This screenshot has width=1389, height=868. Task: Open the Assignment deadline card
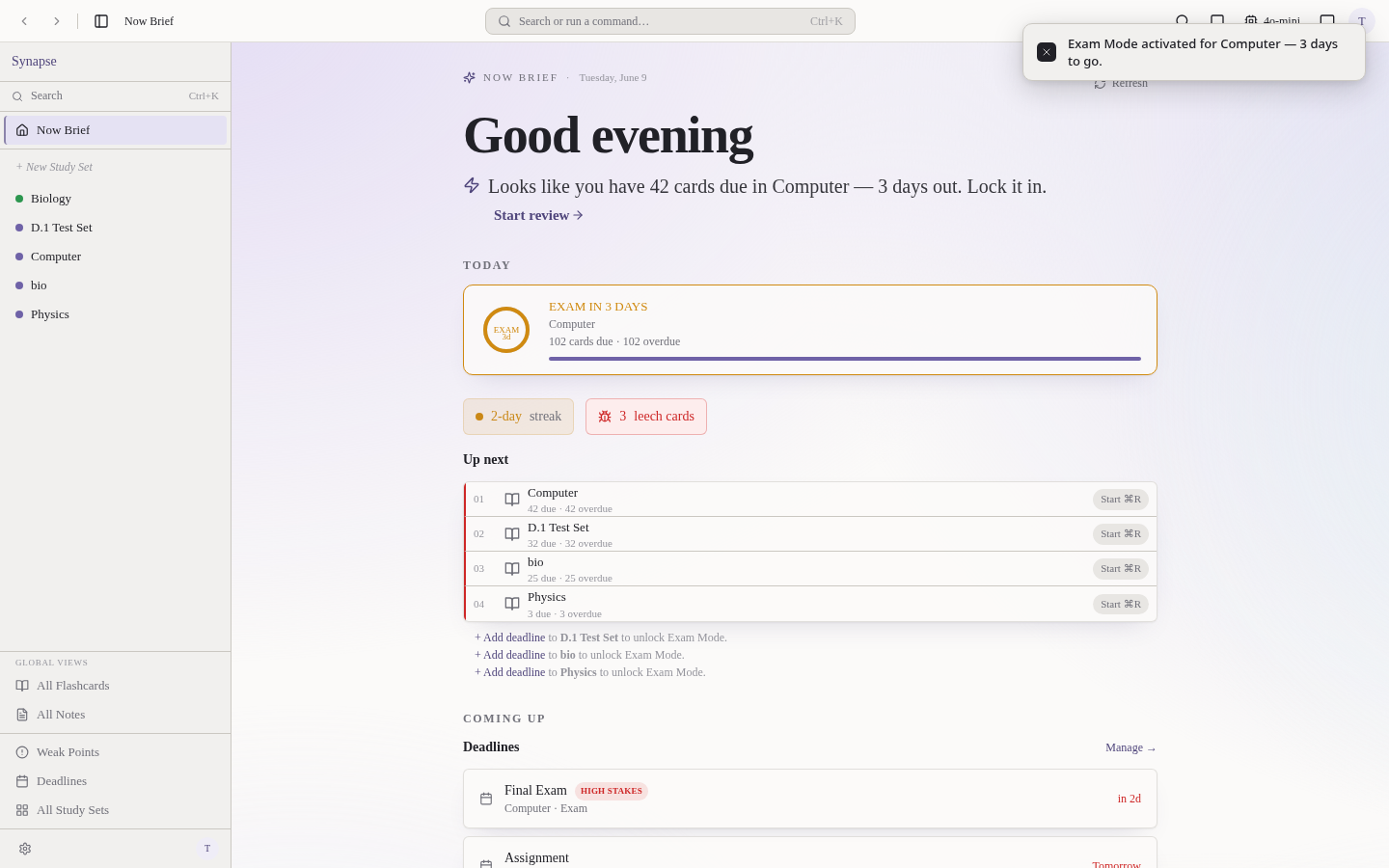(x=810, y=853)
